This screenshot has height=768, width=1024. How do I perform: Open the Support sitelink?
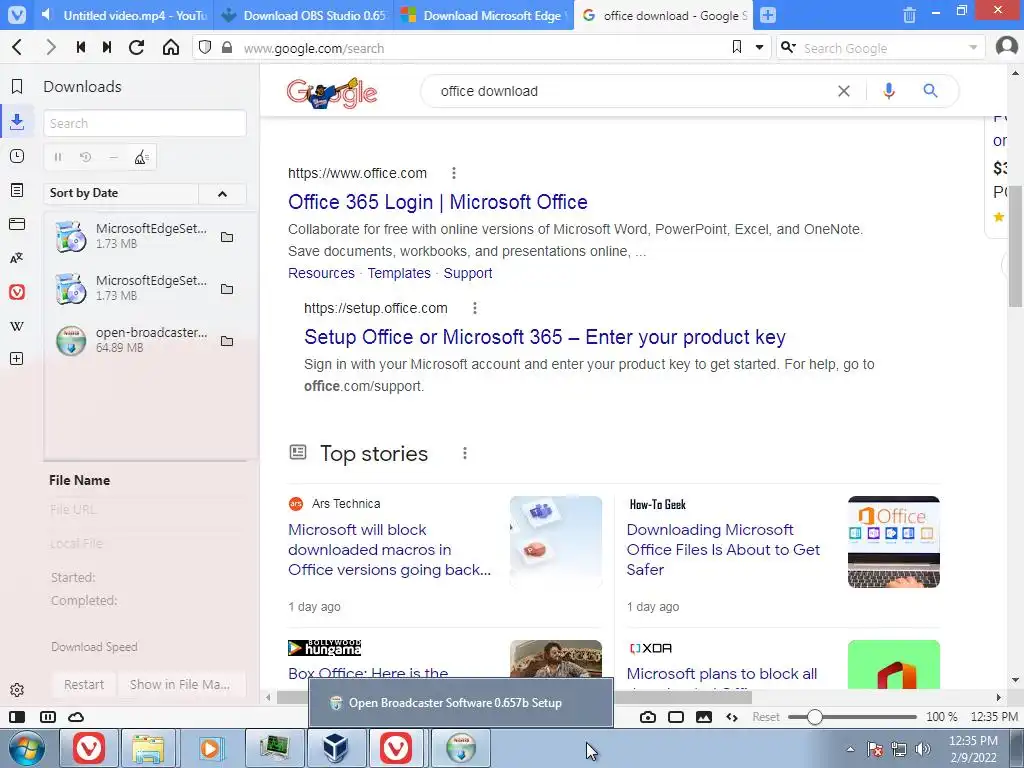tap(468, 273)
